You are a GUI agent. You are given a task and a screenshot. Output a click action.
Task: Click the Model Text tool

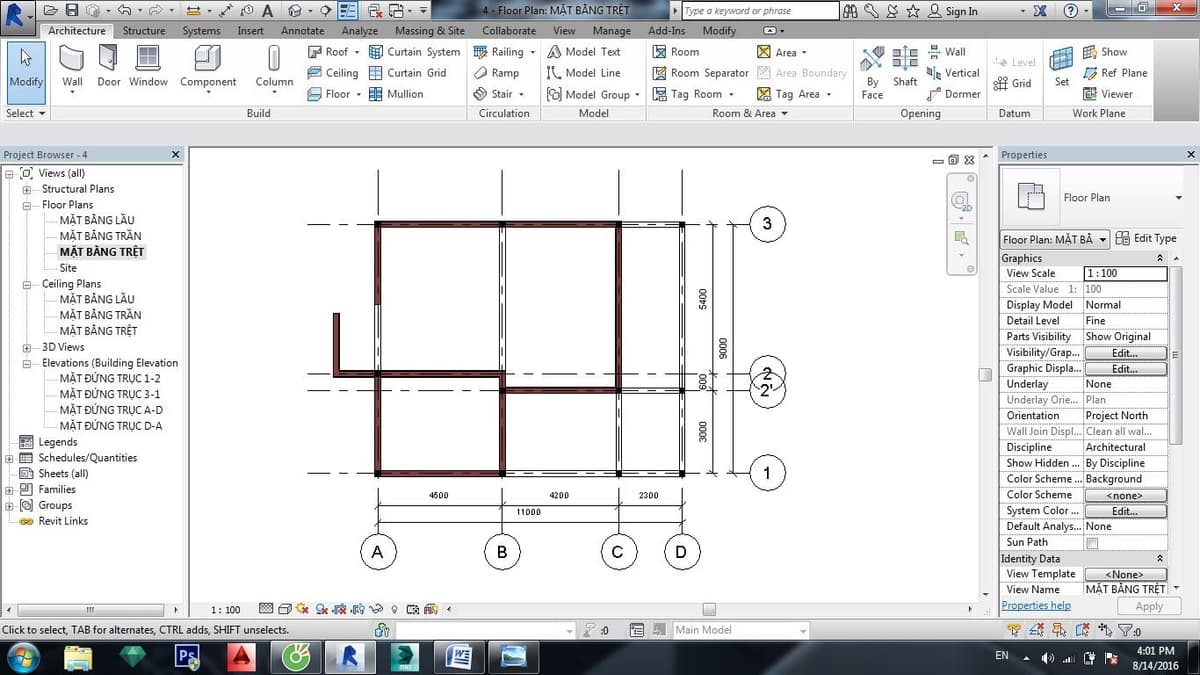pyautogui.click(x=583, y=52)
